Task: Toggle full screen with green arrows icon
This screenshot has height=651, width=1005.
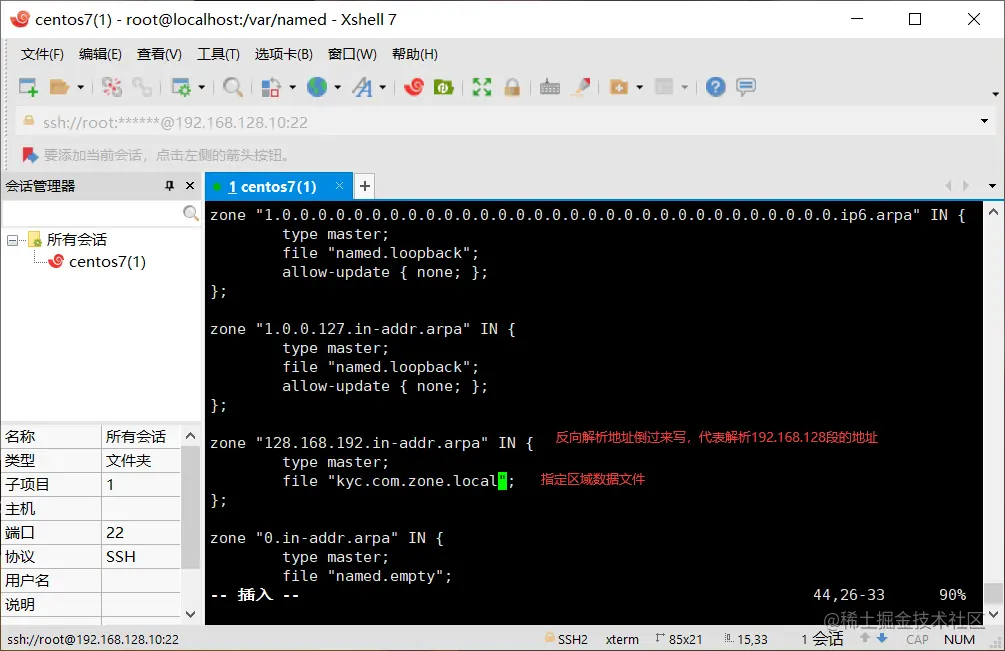Action: tap(482, 87)
